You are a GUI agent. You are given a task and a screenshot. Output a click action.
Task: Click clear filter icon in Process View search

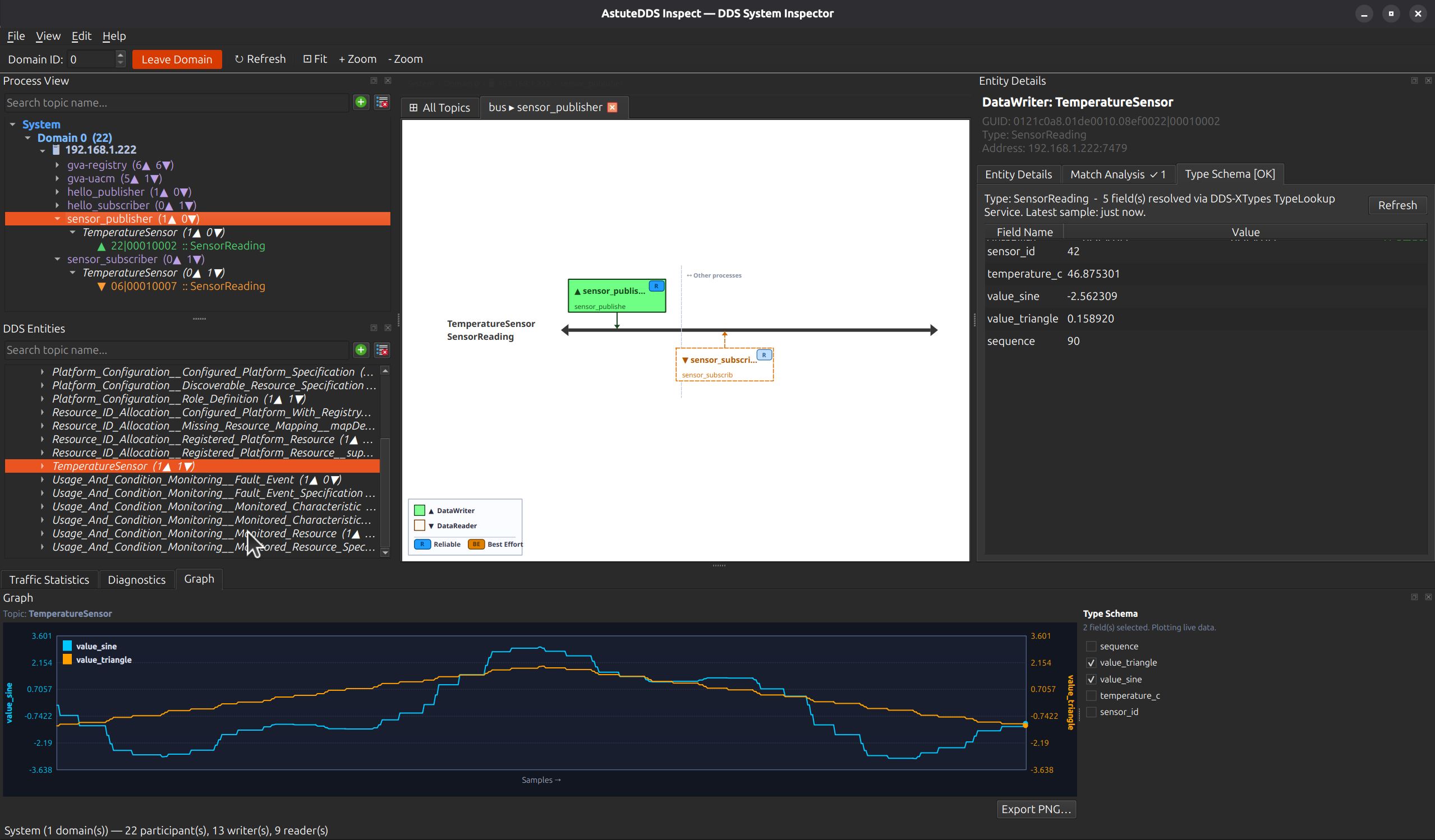coord(382,103)
